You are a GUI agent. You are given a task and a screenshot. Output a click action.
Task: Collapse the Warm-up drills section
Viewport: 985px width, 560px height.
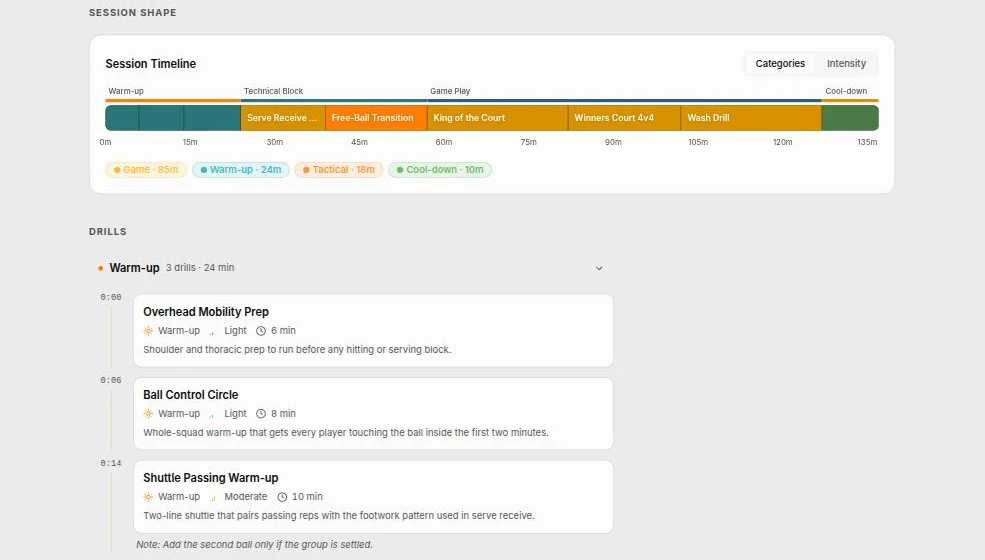point(599,268)
